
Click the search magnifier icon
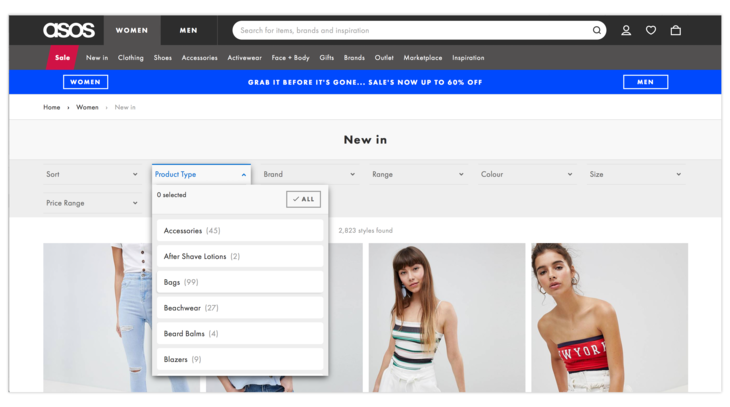pyautogui.click(x=597, y=30)
